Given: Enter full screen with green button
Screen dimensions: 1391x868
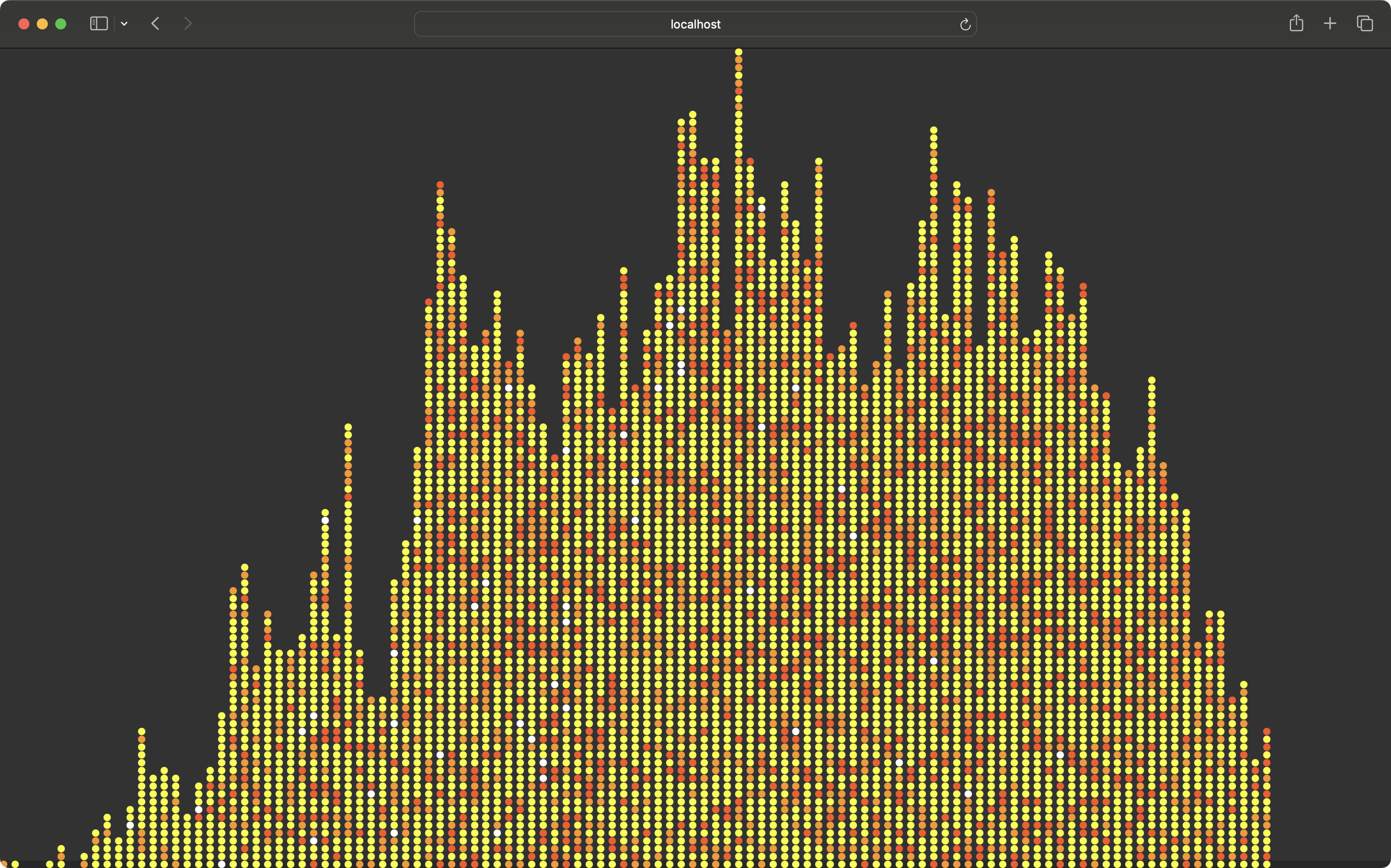Looking at the screenshot, I should point(61,24).
